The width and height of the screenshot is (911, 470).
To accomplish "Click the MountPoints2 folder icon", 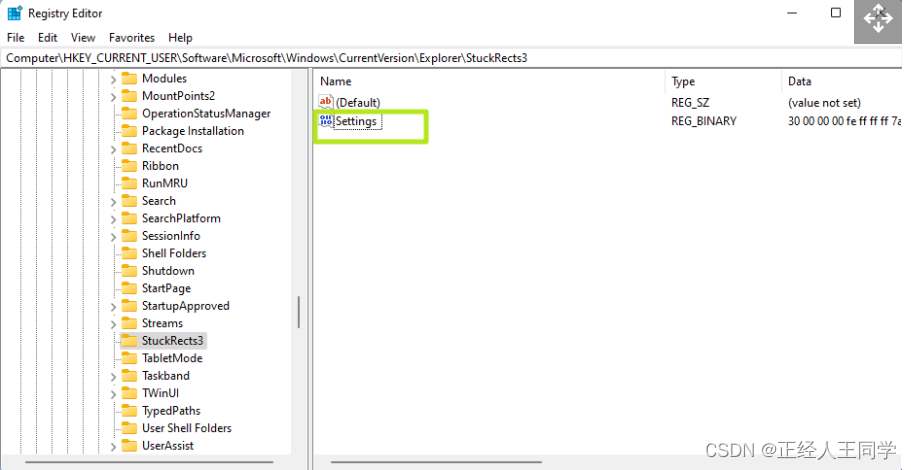I will pos(130,96).
